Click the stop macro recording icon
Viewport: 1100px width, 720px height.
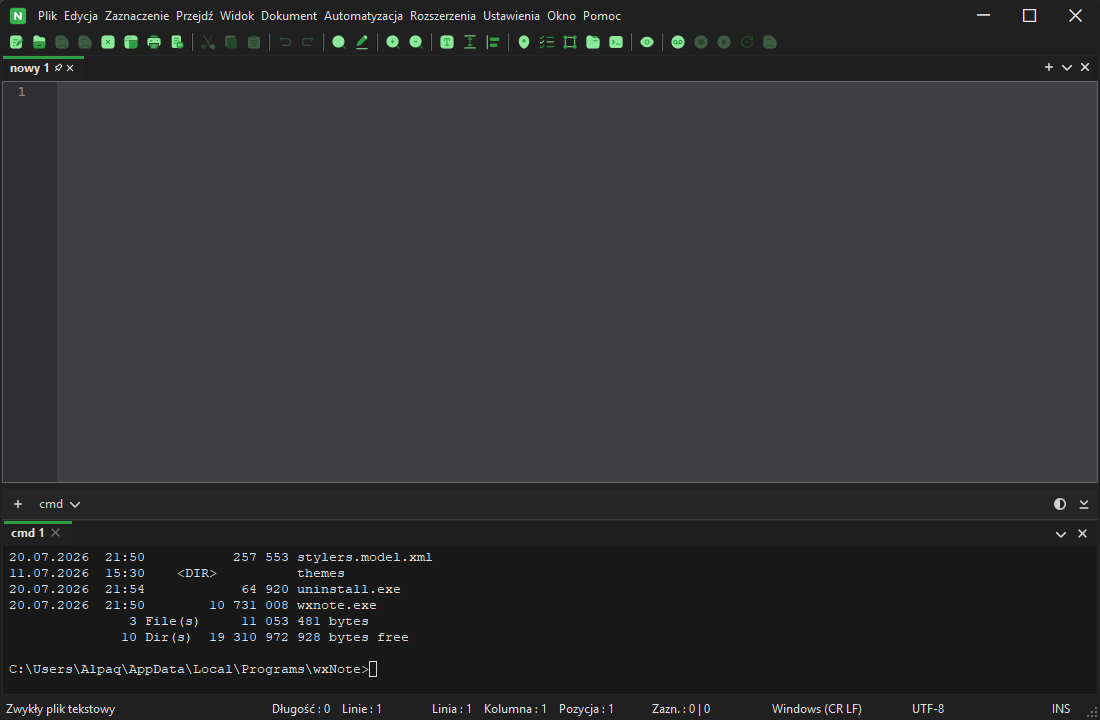[x=701, y=42]
